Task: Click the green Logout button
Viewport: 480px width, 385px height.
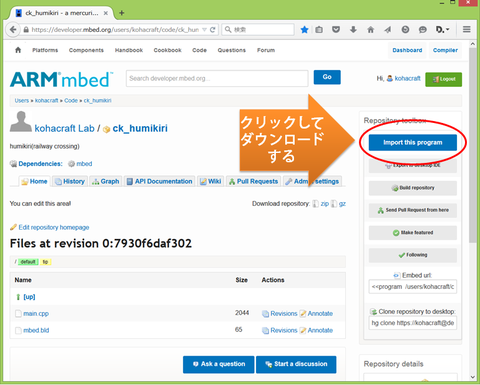Action: (443, 79)
